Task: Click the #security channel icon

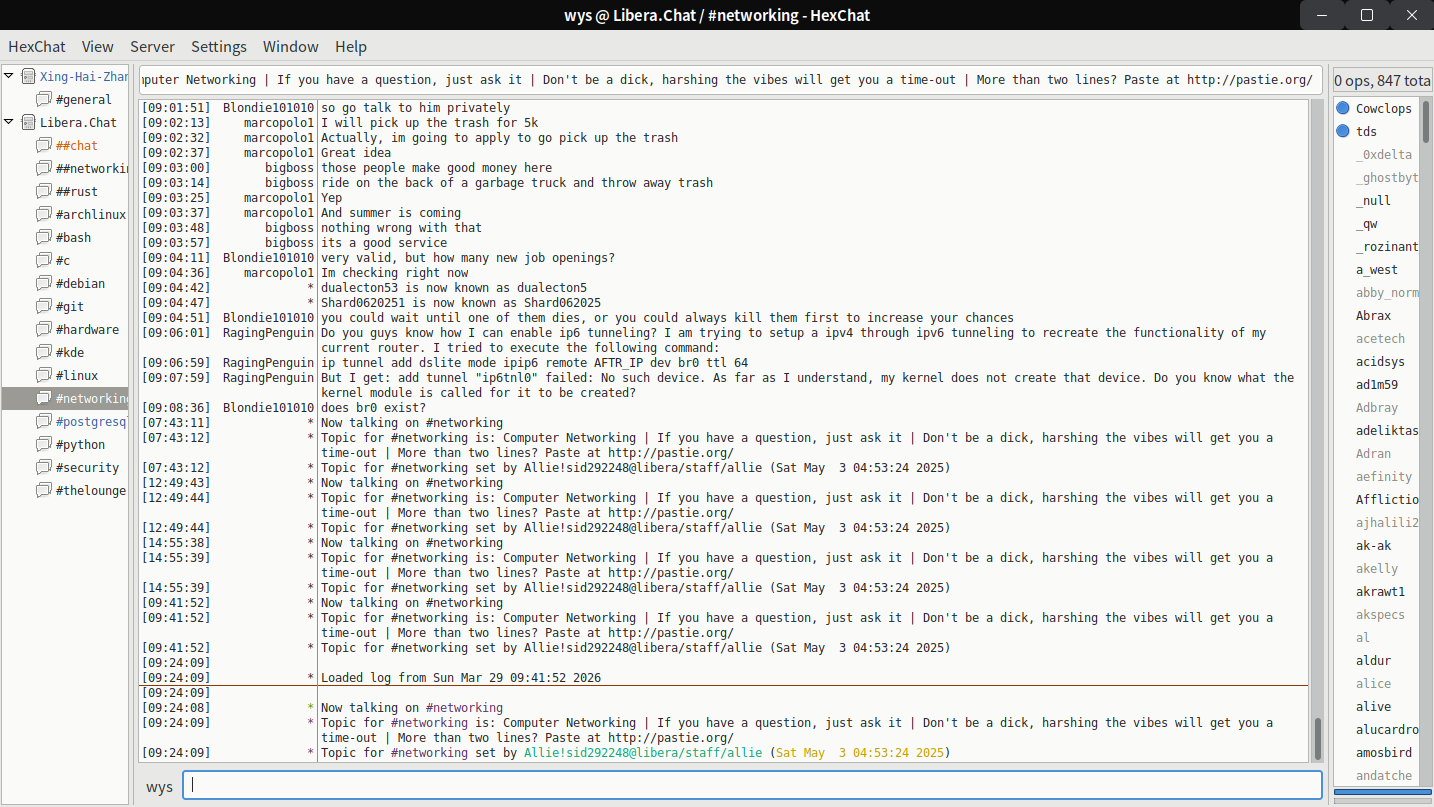Action: click(x=44, y=467)
